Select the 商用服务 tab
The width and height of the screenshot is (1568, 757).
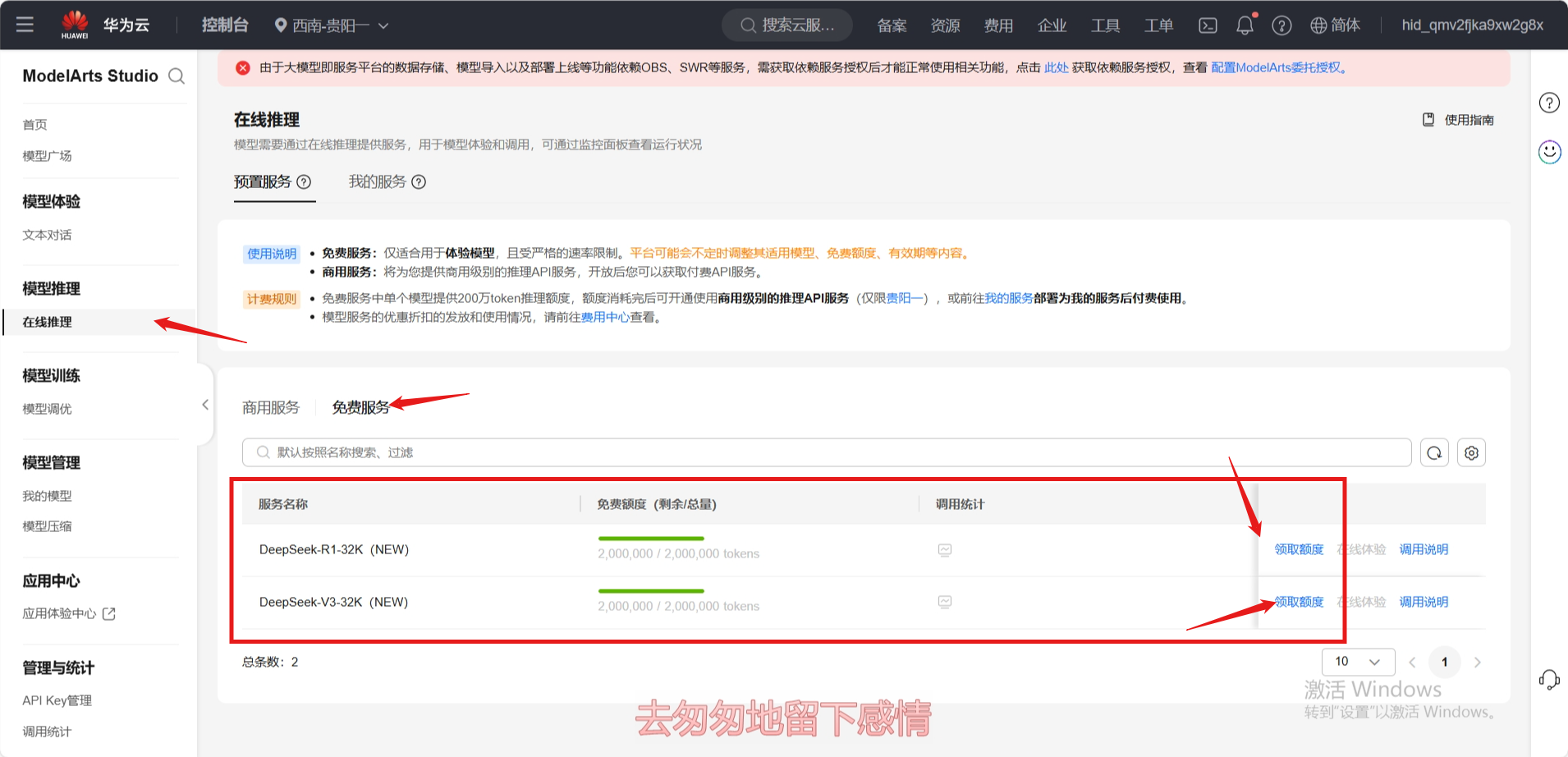[x=271, y=408]
